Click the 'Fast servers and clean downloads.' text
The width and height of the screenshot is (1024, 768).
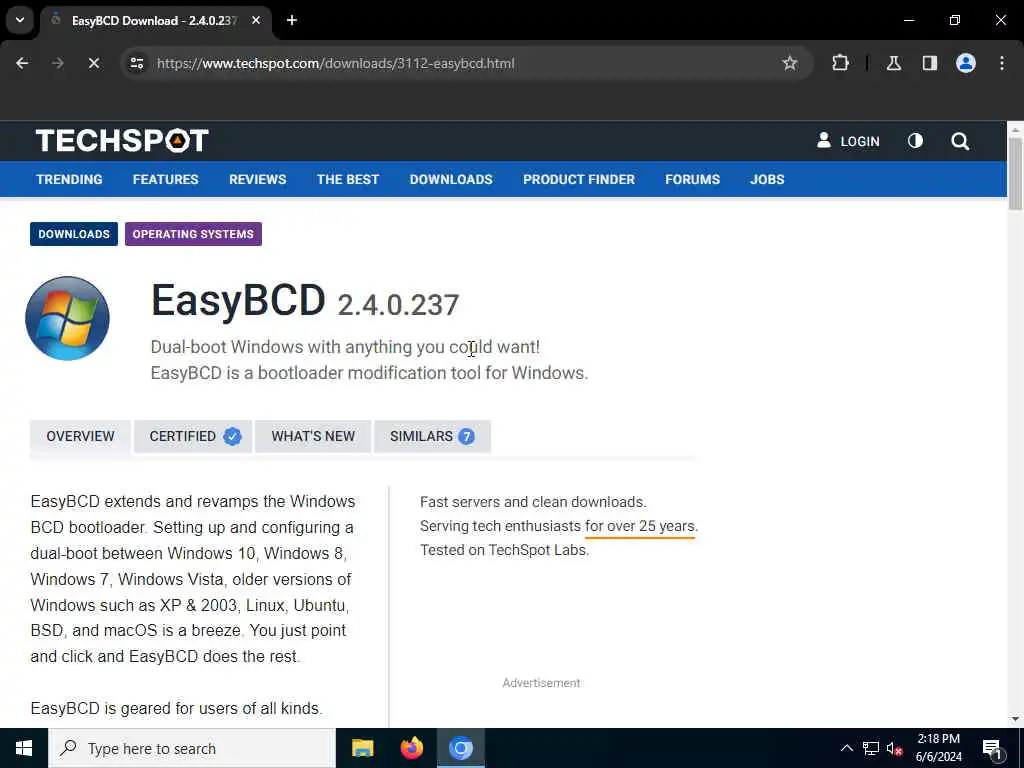point(533,502)
